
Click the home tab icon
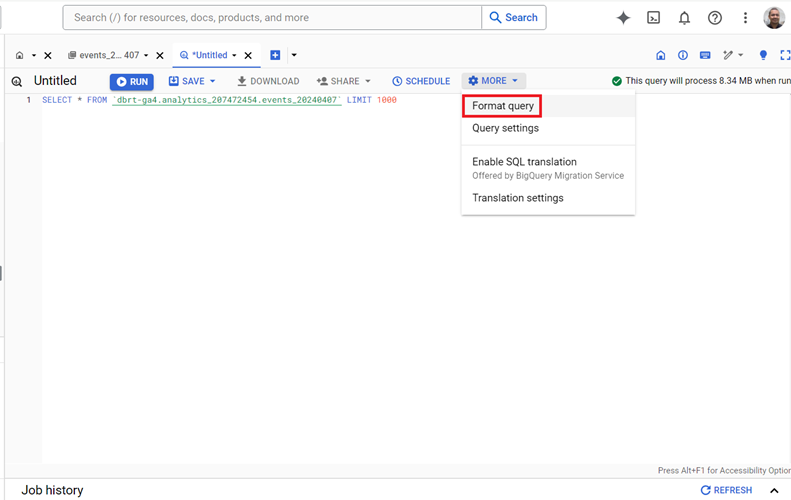click(x=20, y=55)
